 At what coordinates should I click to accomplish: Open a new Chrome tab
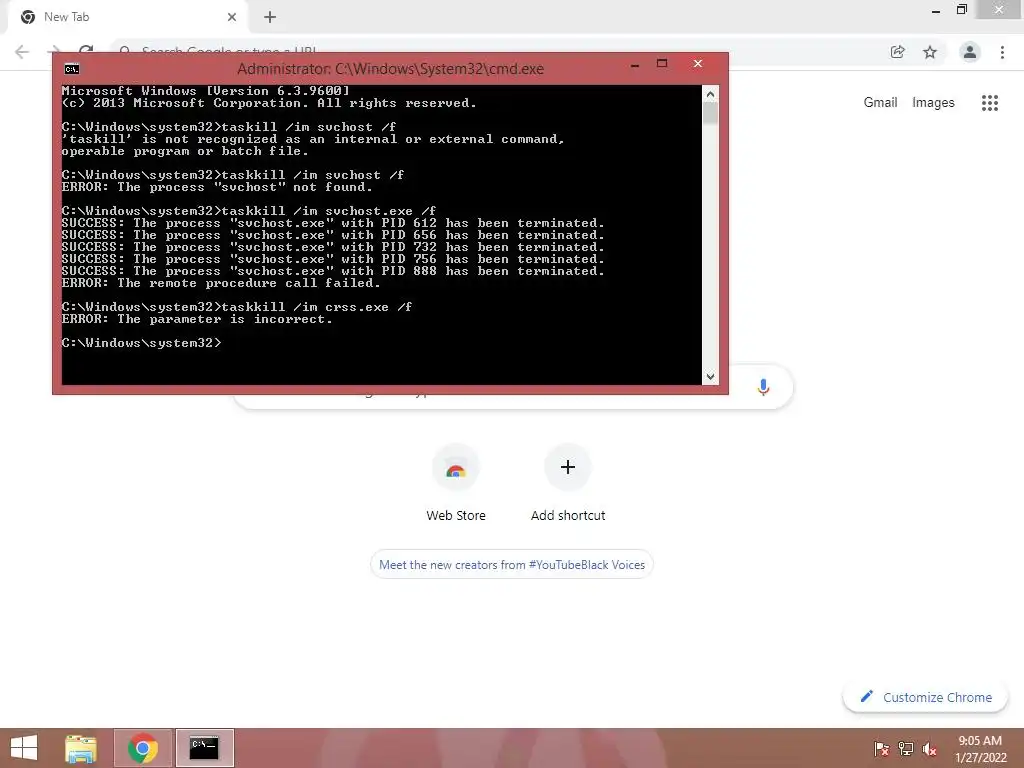coord(270,17)
